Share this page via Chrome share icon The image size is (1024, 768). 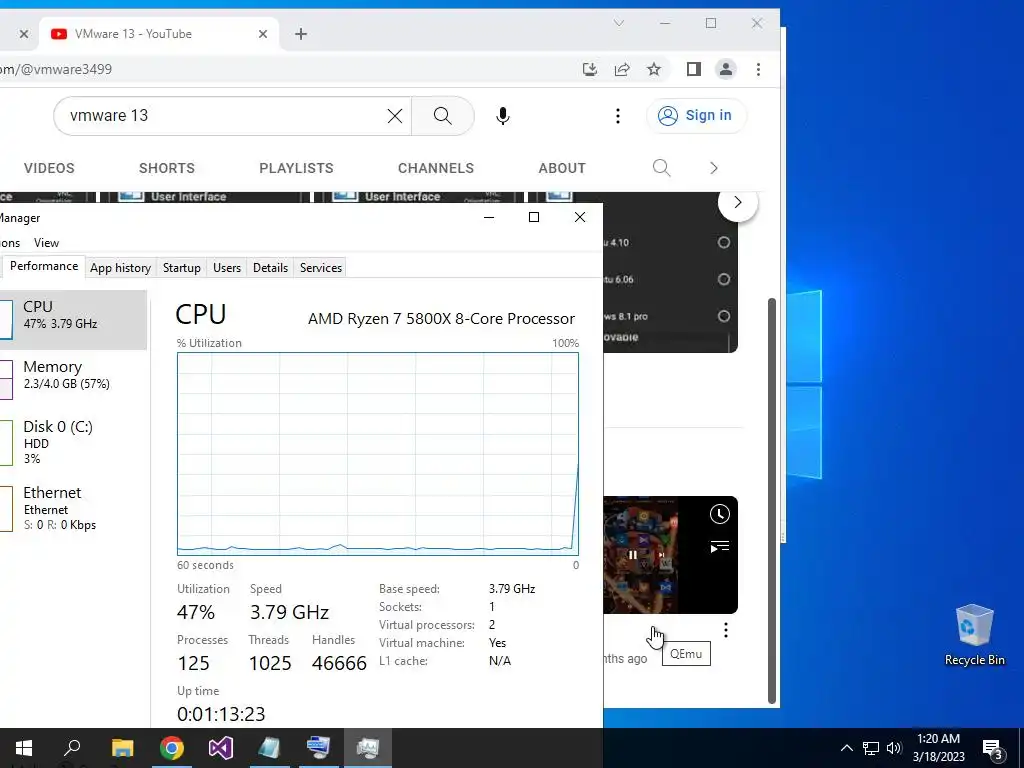point(622,69)
